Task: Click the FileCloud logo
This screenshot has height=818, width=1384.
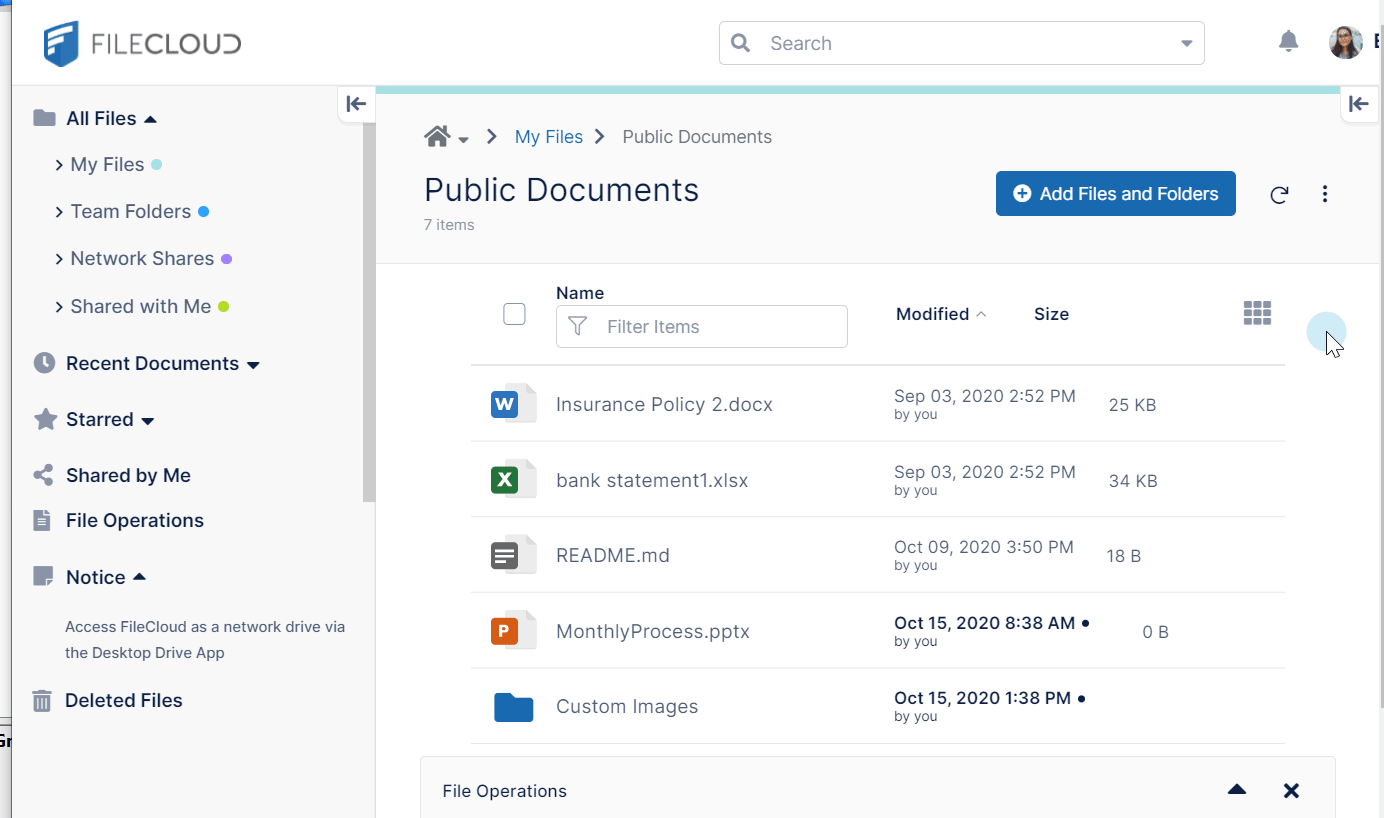Action: point(142,44)
